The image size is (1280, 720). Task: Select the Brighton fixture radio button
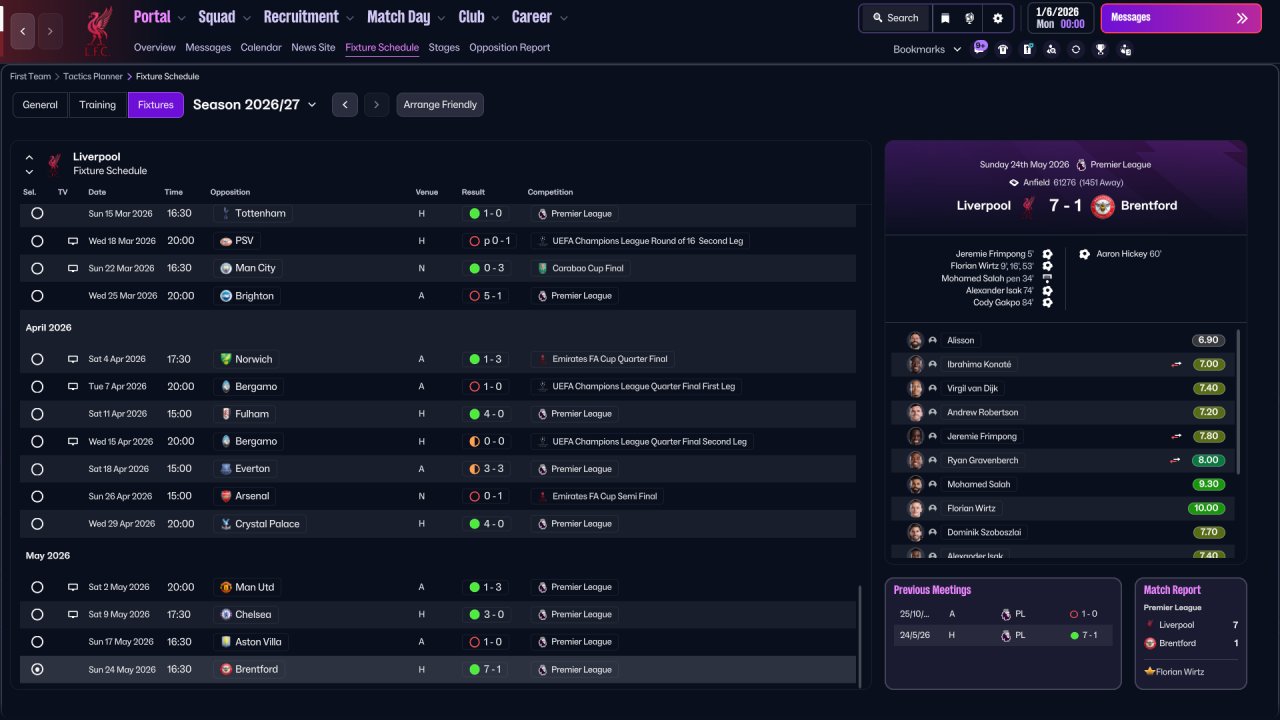point(37,296)
